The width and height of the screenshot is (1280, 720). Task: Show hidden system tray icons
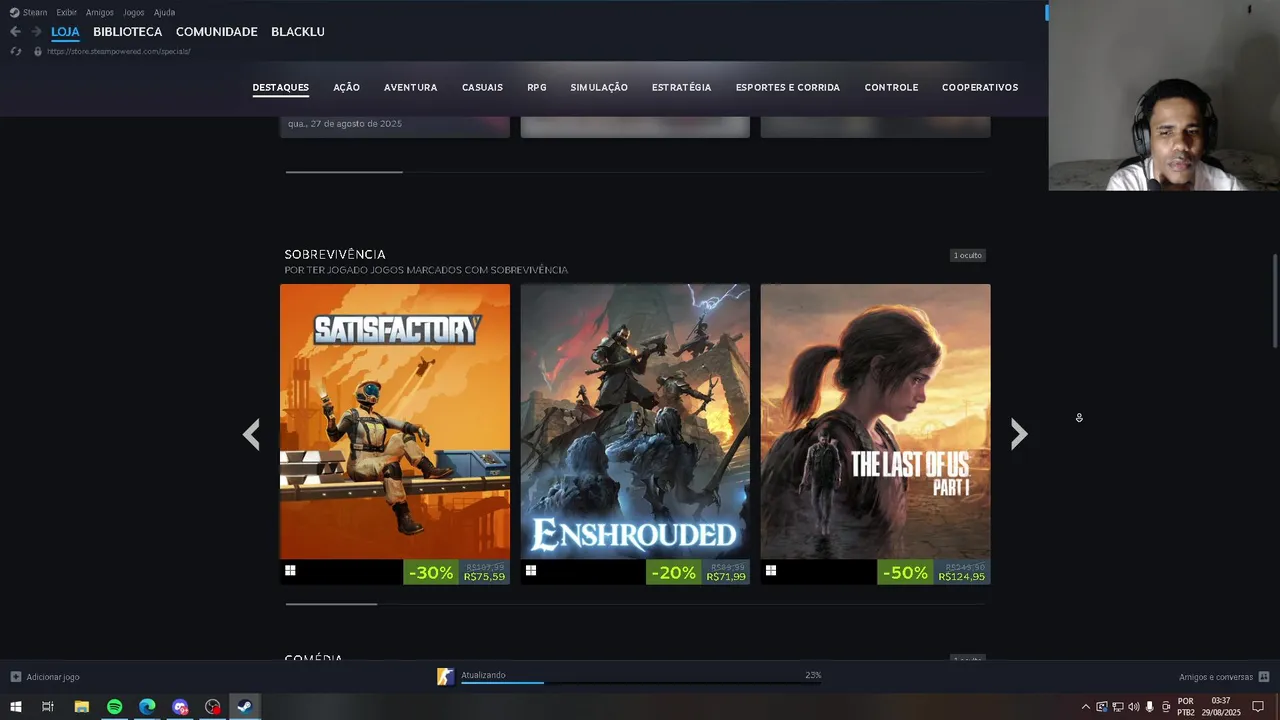point(1086,707)
